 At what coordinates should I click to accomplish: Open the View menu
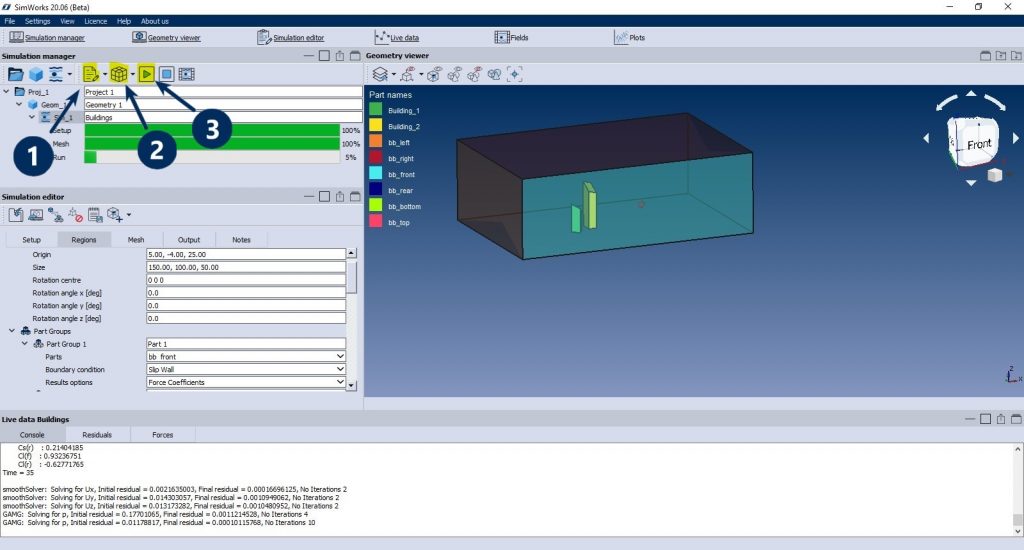[x=67, y=21]
